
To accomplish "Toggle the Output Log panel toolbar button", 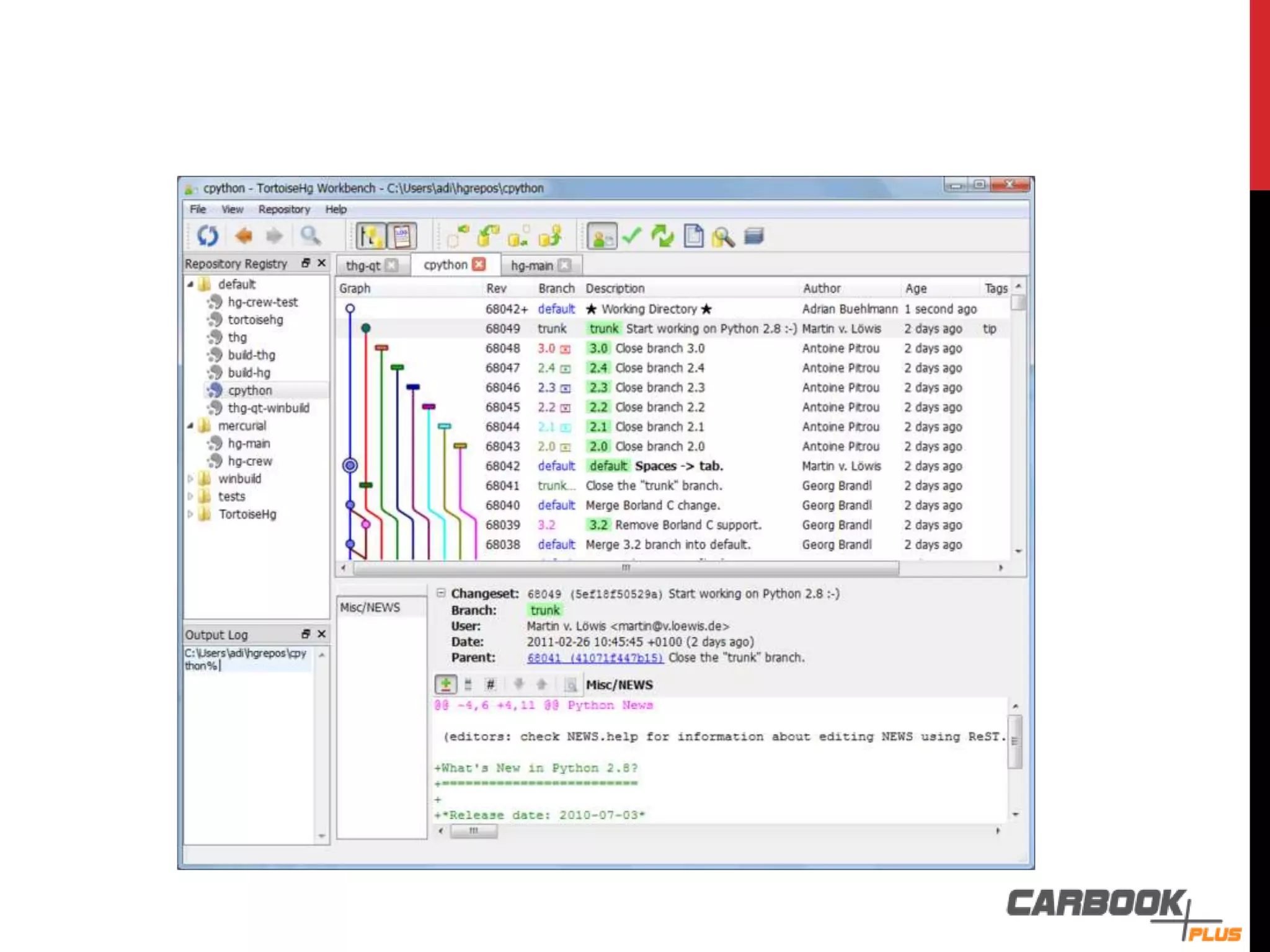I will [x=401, y=236].
